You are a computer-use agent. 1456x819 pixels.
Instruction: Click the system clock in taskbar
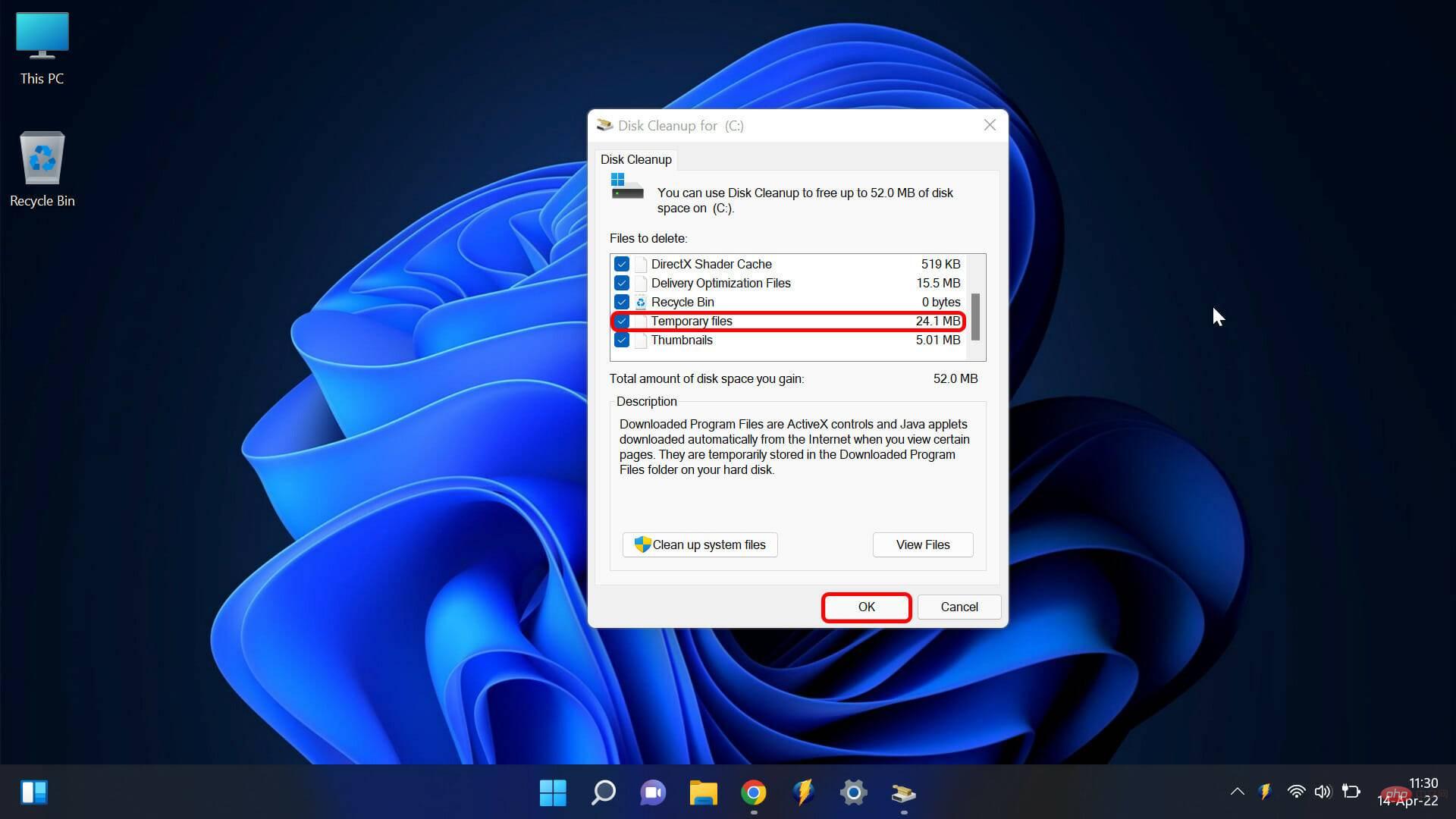point(1416,792)
